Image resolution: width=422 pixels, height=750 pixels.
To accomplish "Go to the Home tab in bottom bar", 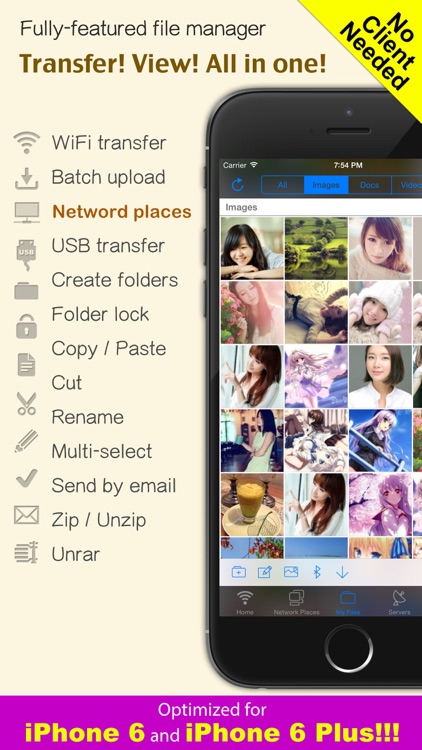I will coord(245,602).
